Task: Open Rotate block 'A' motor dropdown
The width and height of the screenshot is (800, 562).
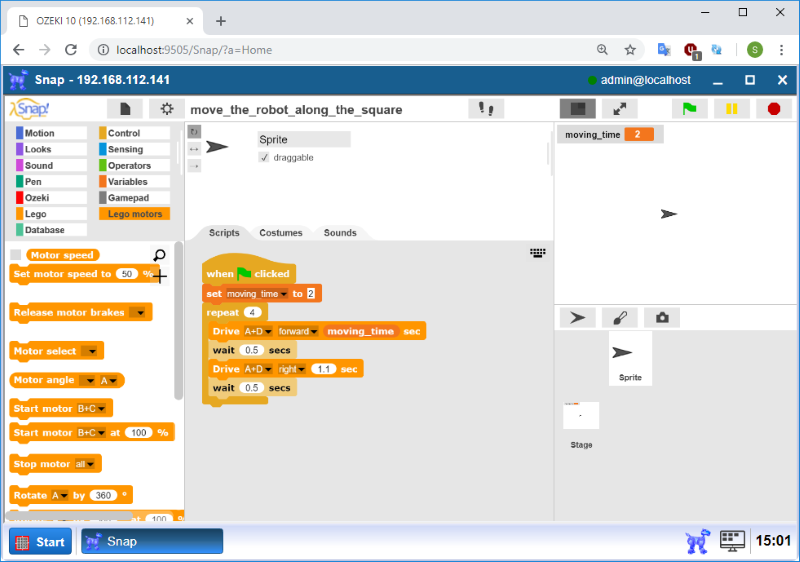Action: pos(60,496)
